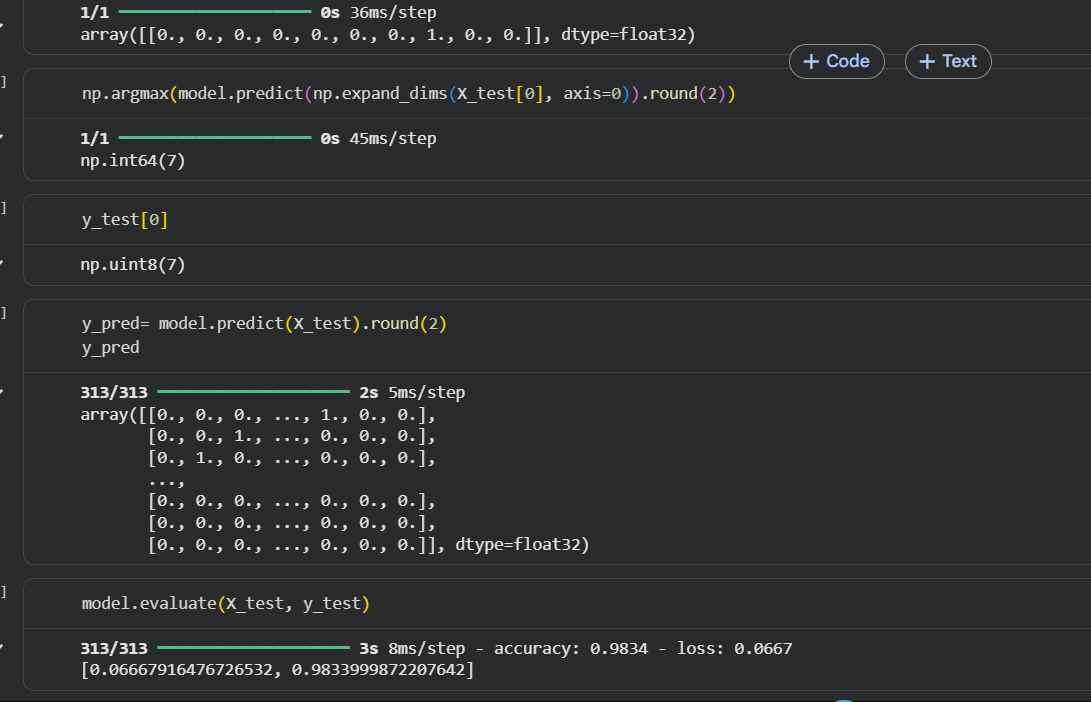The width and height of the screenshot is (1091, 702).
Task: Select the [0., 0., 1., ..., row in y_pred output
Action: pos(292,436)
